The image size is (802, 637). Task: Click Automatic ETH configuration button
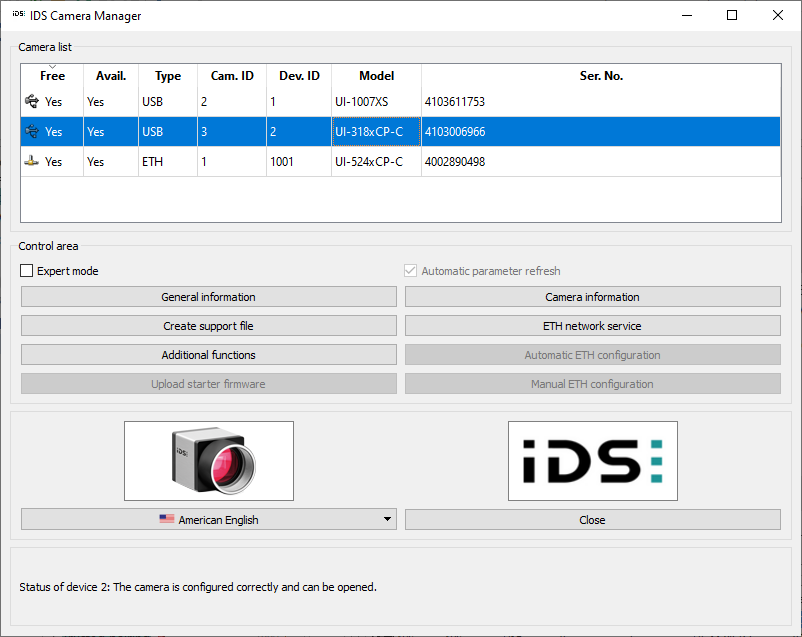(593, 355)
